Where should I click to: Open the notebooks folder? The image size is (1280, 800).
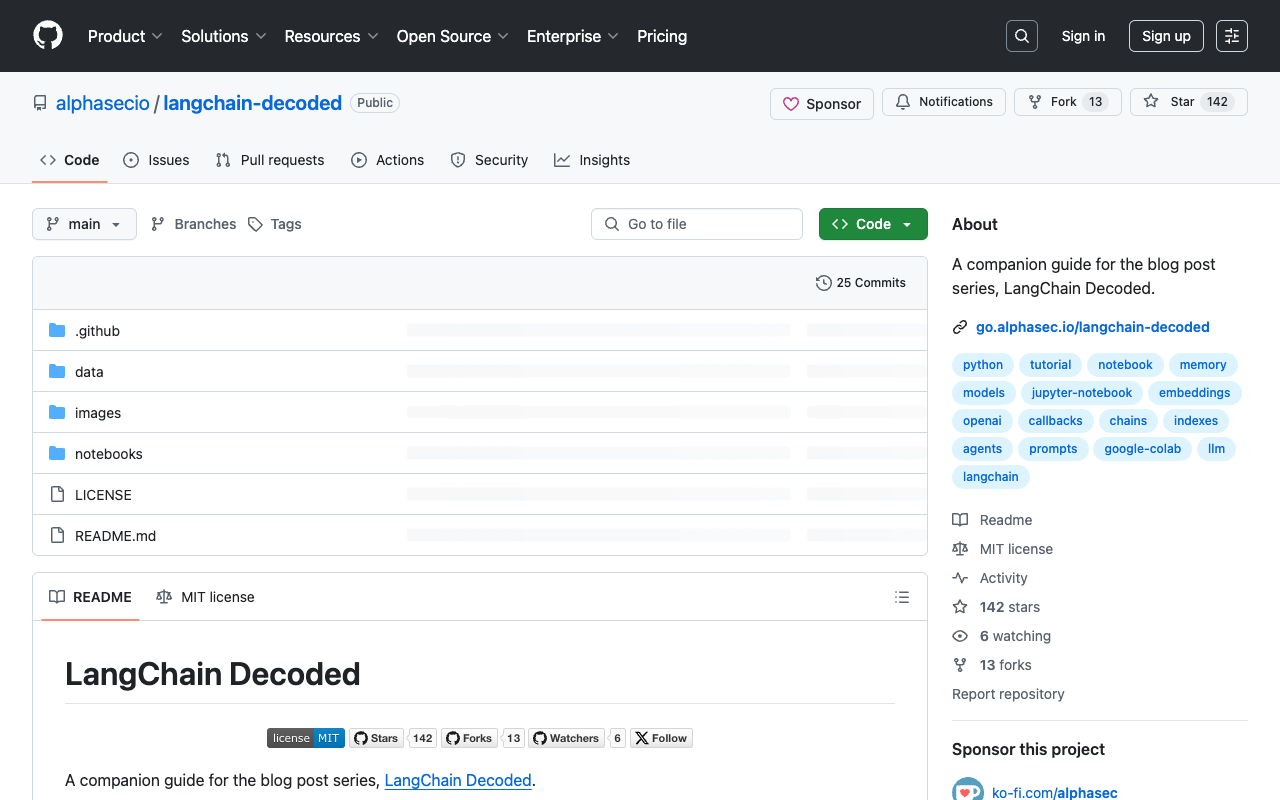(x=109, y=454)
